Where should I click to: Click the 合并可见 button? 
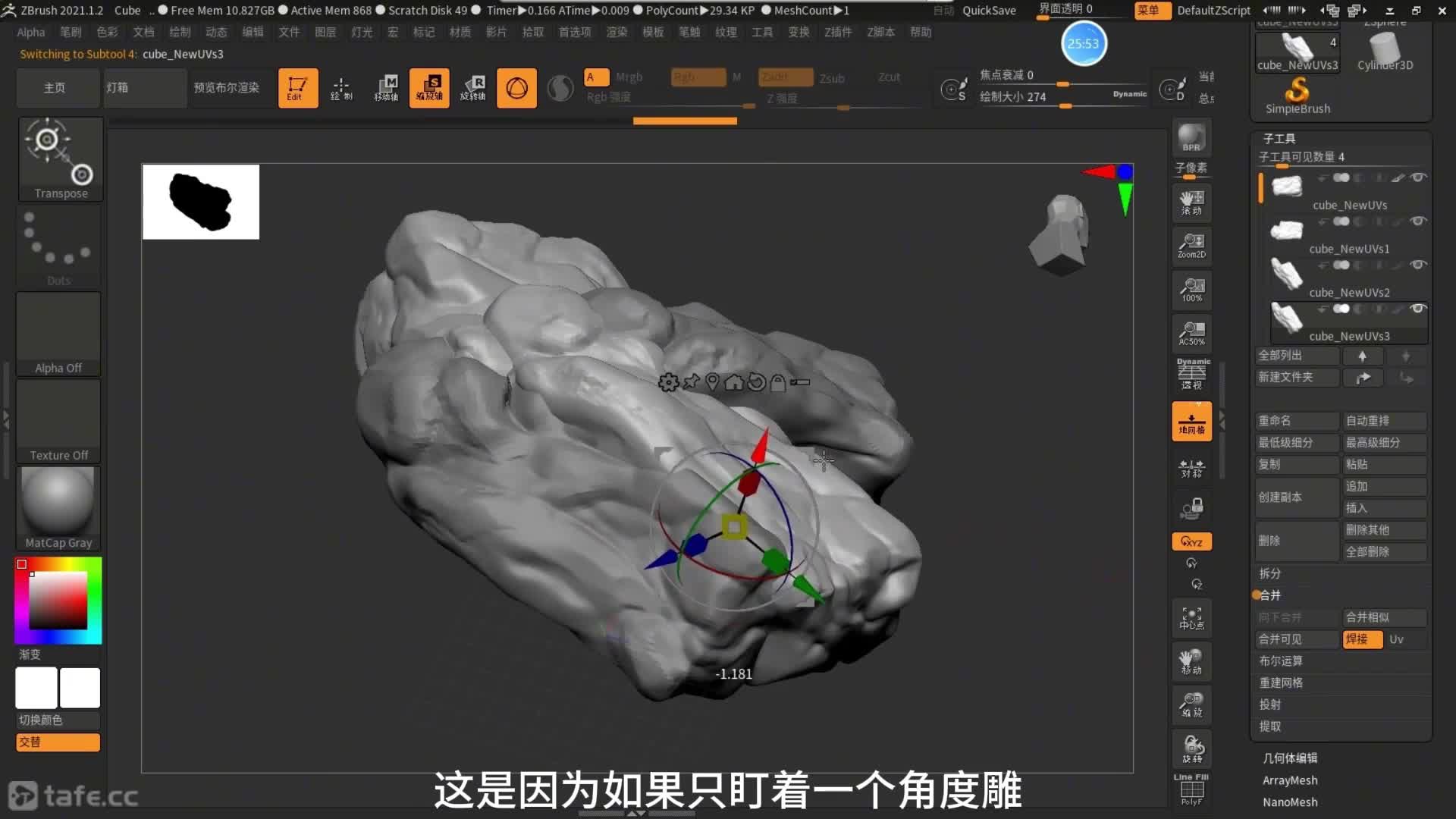click(x=1295, y=639)
